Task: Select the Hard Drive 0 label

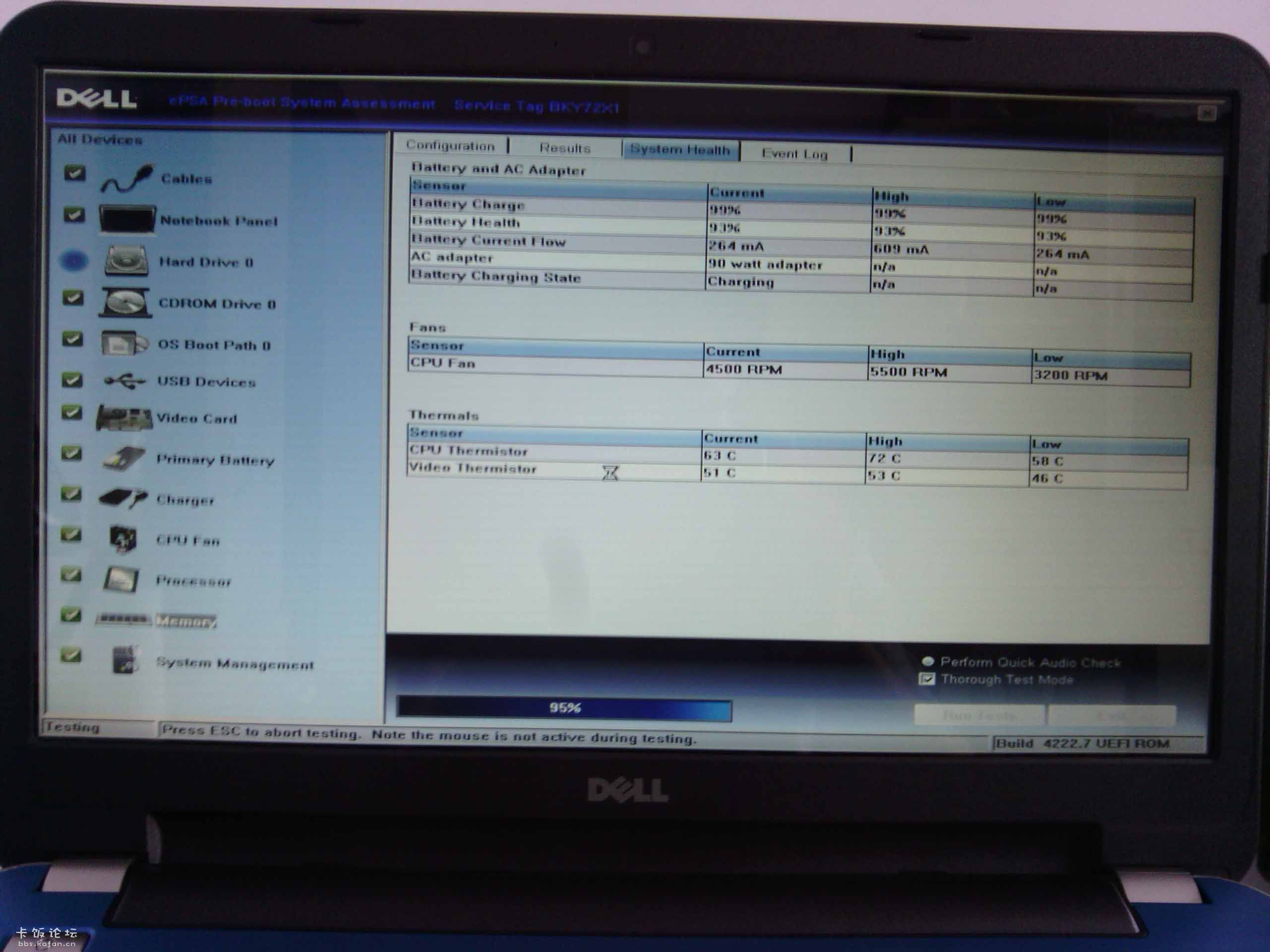Action: [206, 262]
